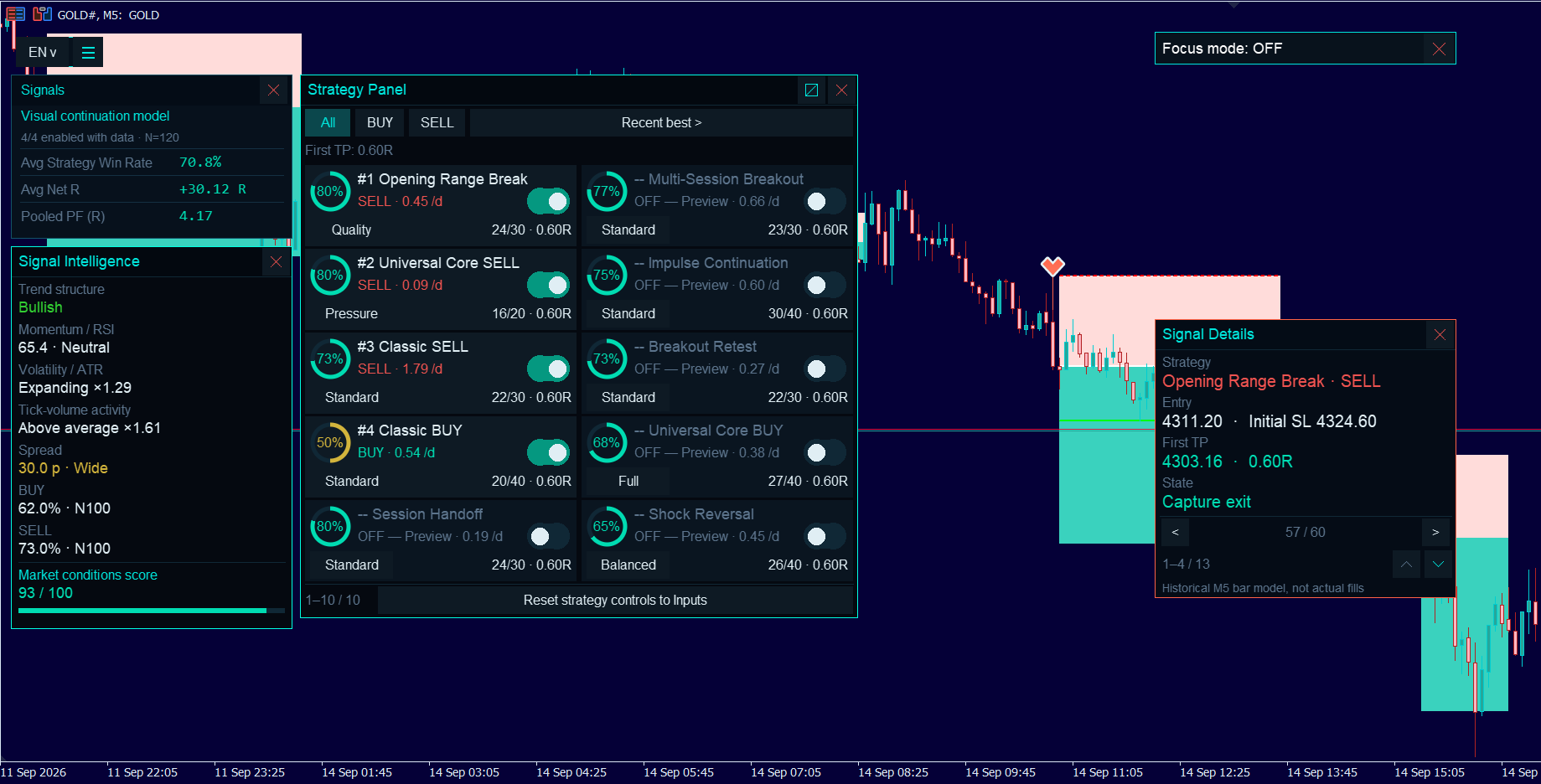Select the BUY filter tab
1541x784 pixels.
[x=380, y=122]
